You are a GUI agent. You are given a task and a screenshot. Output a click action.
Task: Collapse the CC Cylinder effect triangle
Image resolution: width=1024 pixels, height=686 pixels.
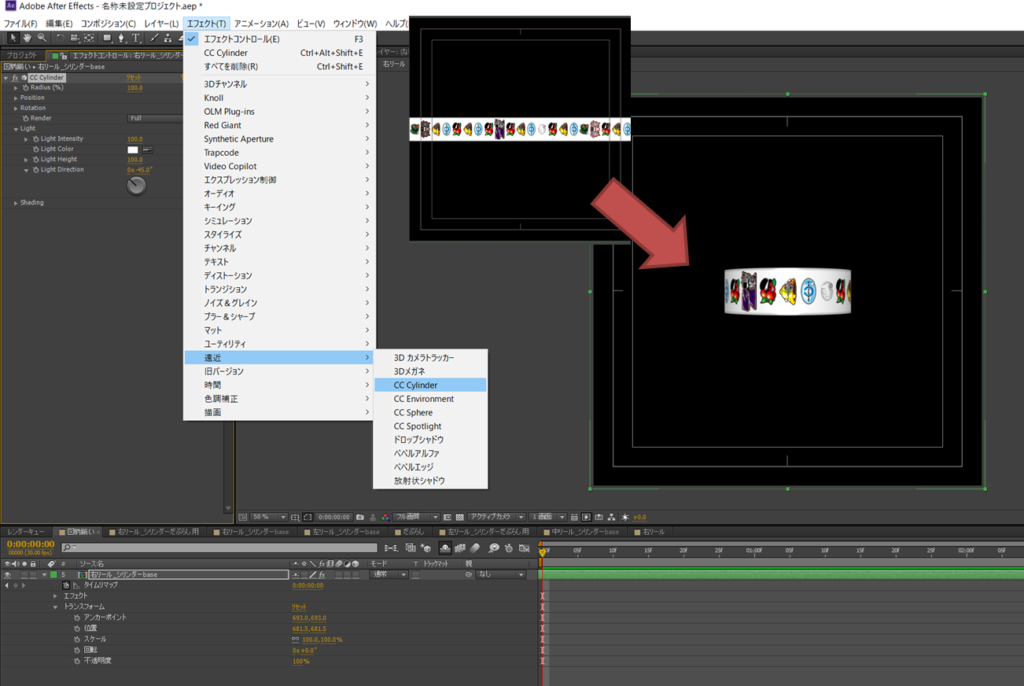pos(6,77)
